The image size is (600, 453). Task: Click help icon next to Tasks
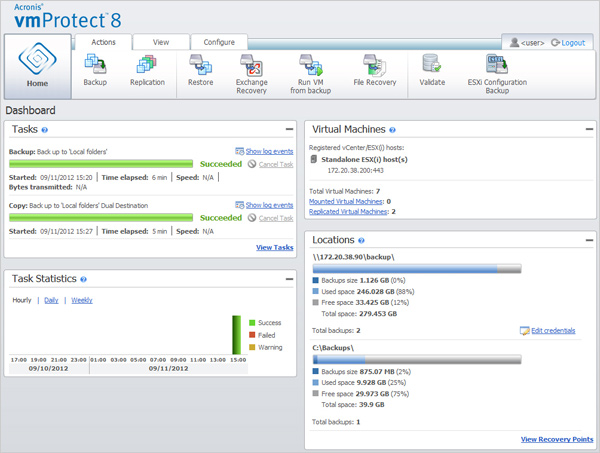pos(44,130)
